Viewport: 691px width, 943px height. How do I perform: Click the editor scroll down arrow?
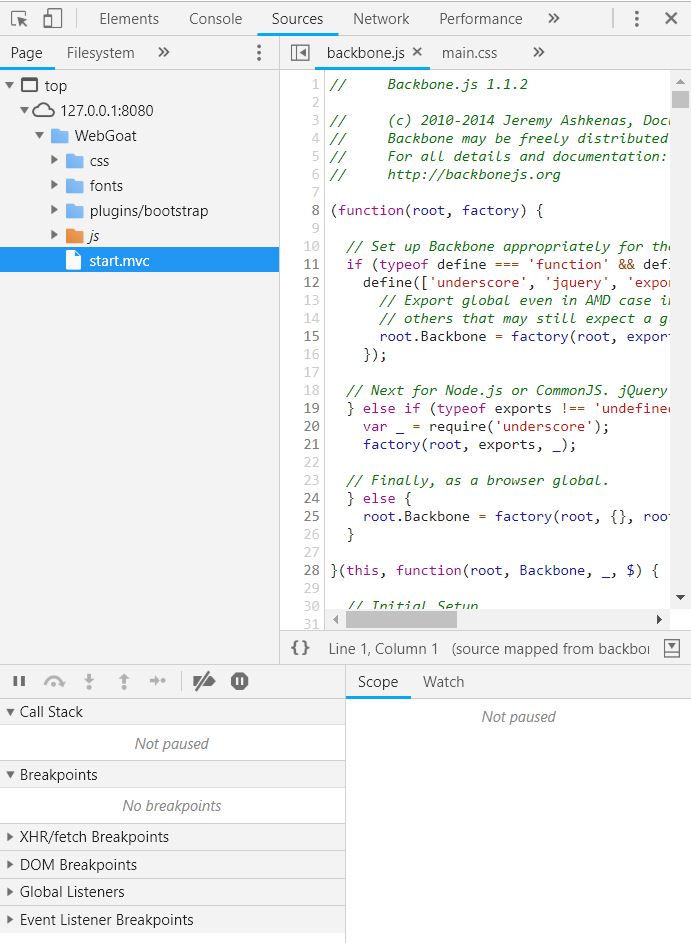680,597
